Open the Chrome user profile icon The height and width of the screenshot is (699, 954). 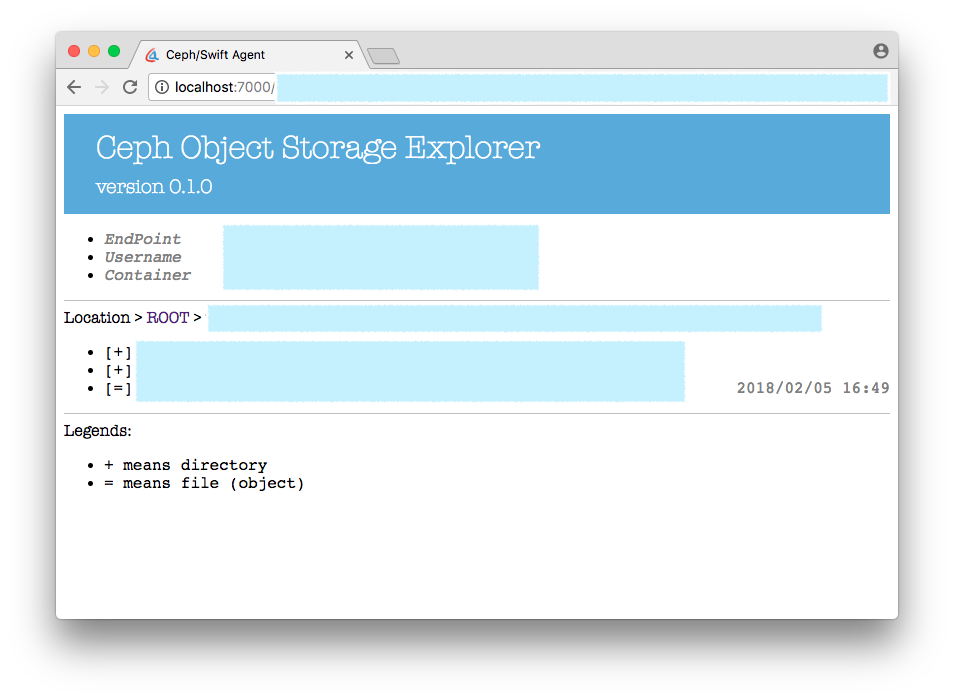click(x=880, y=51)
